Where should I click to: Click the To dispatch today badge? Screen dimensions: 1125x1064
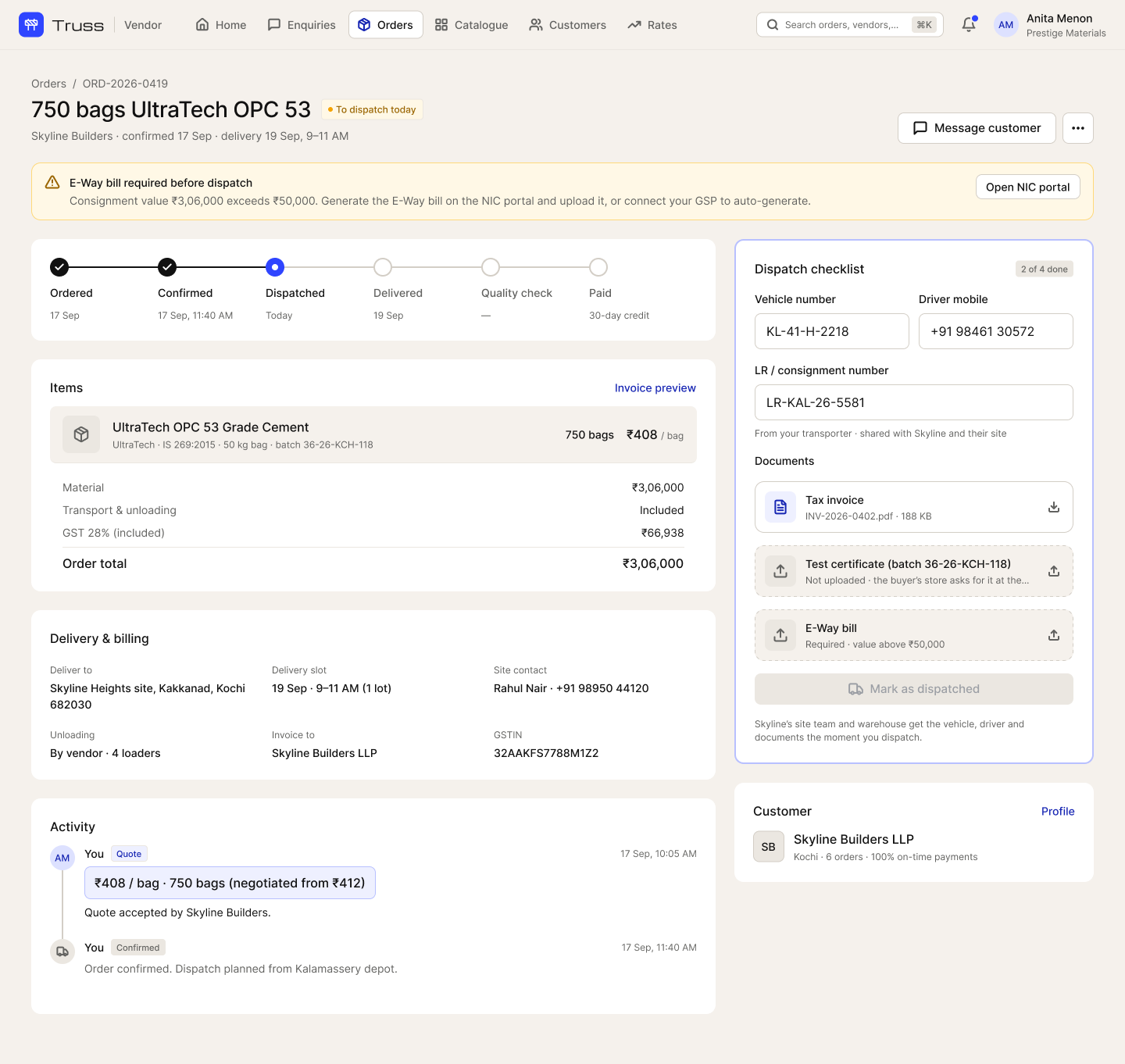(x=372, y=109)
